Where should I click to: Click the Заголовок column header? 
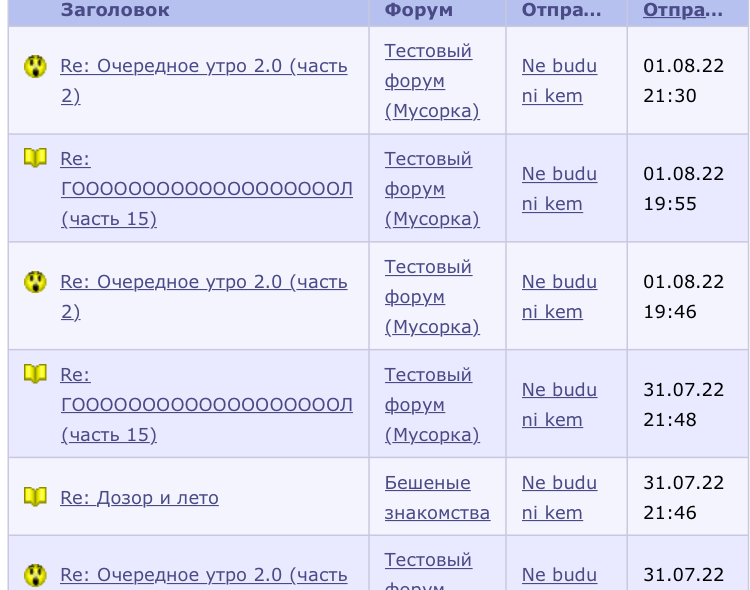115,10
